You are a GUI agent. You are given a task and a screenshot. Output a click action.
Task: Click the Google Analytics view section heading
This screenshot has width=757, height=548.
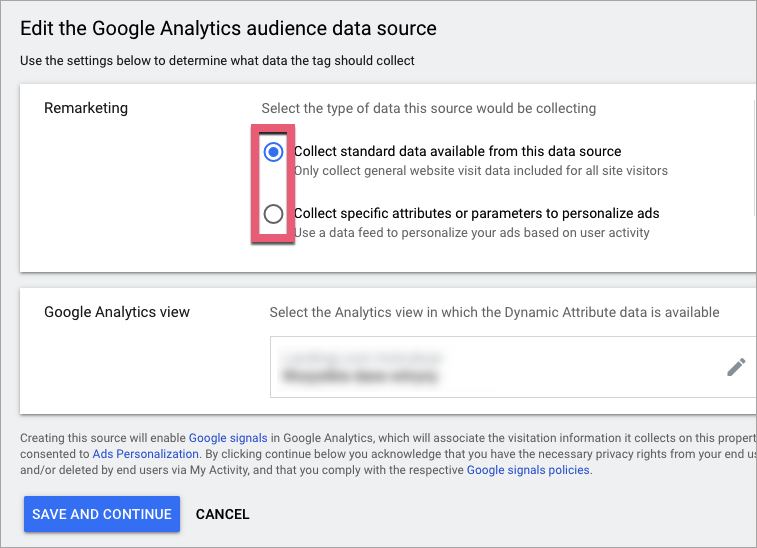pos(117,312)
